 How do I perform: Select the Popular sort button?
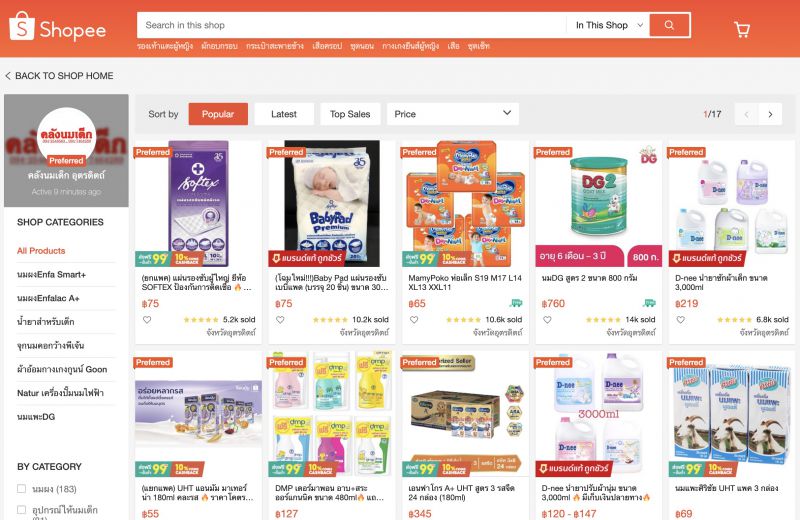click(218, 114)
